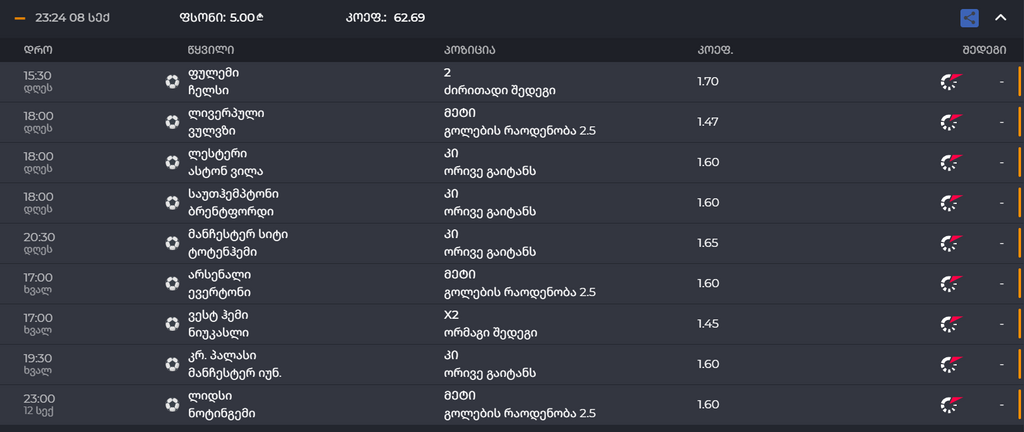Click the blue share icon
Viewport: 1024px width, 432px height.
(x=968, y=17)
